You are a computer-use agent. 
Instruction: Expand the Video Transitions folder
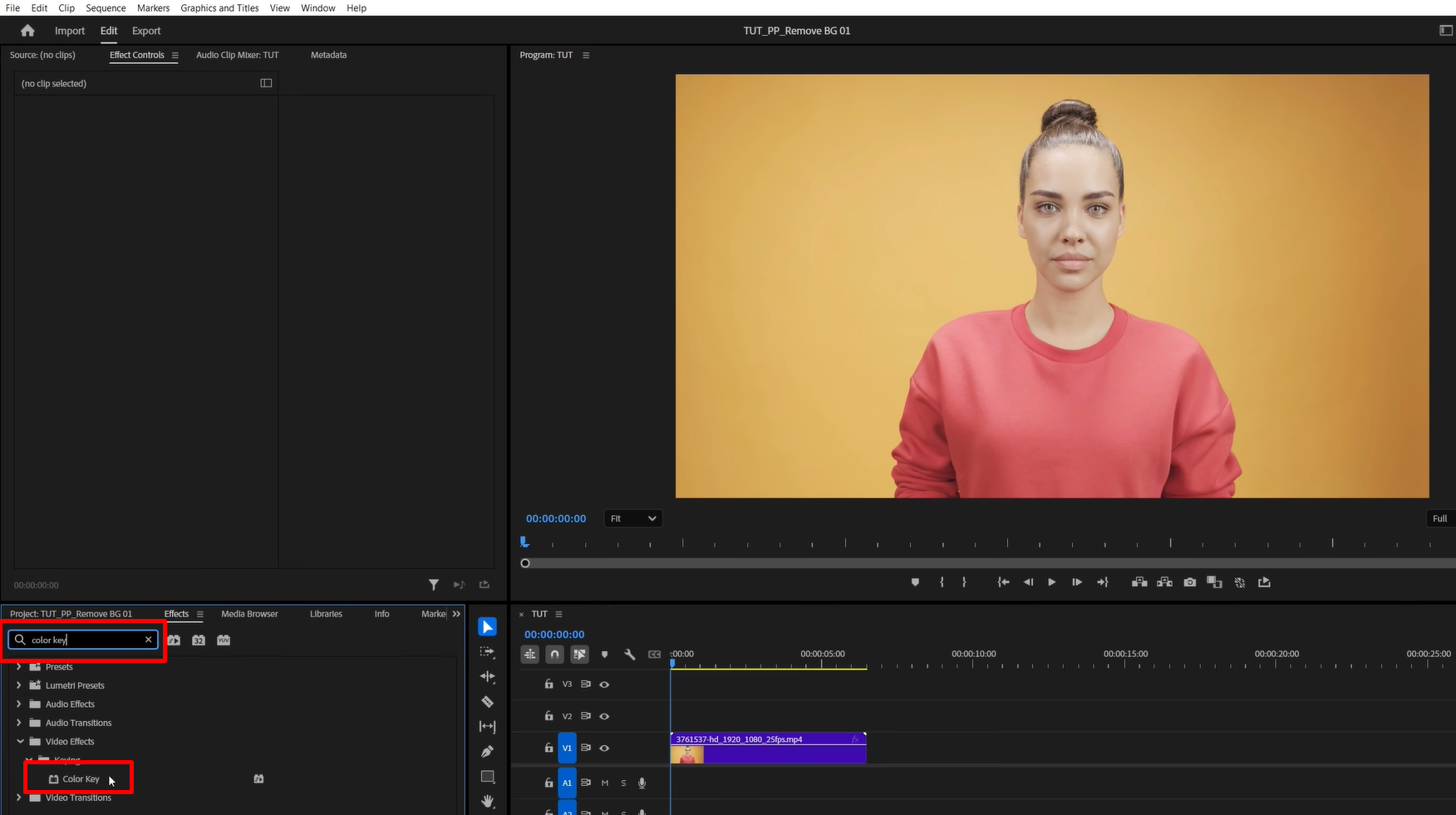coord(18,797)
